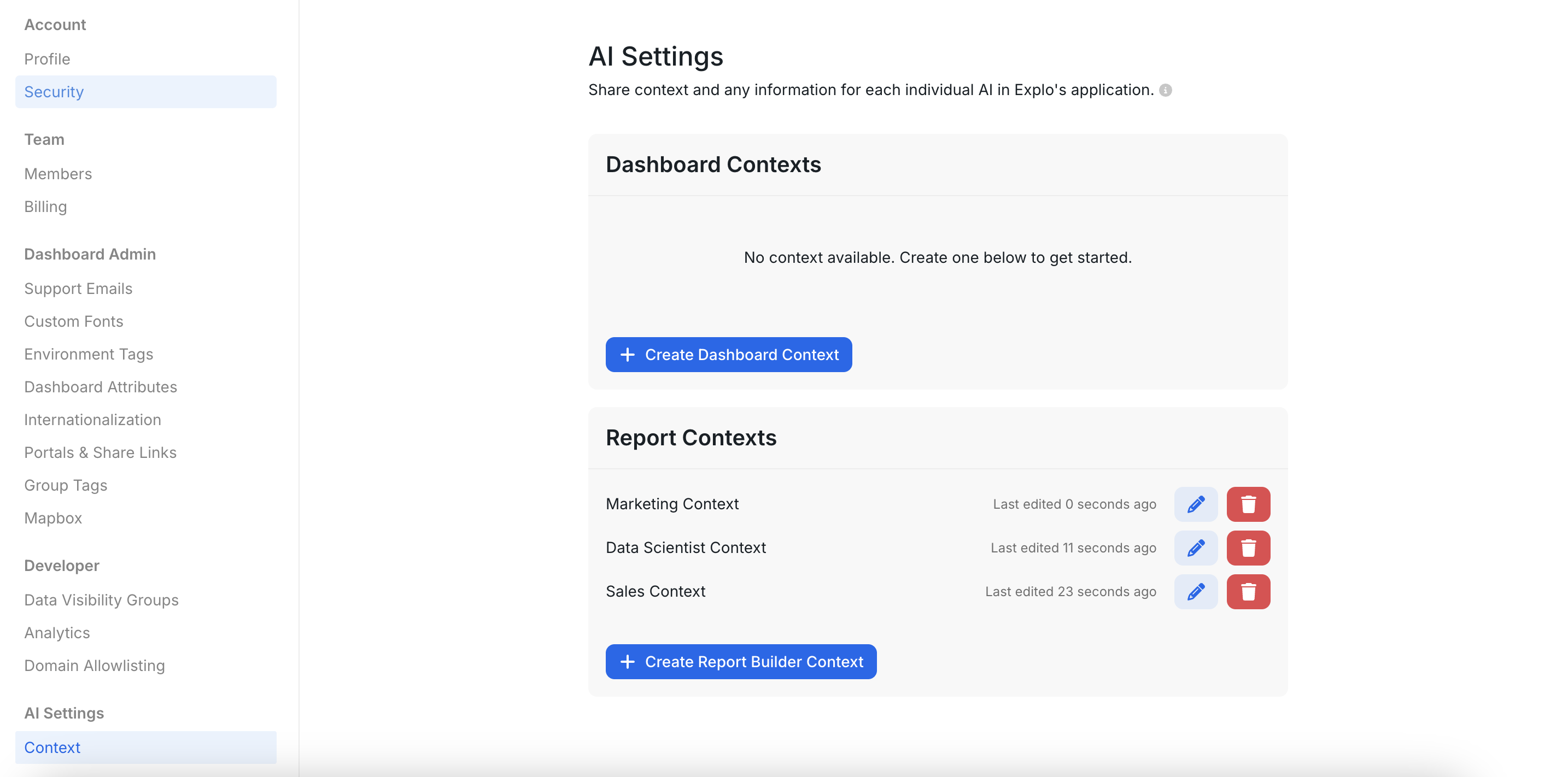Select Domain Allowlisting option
The image size is (1568, 777).
pos(95,666)
